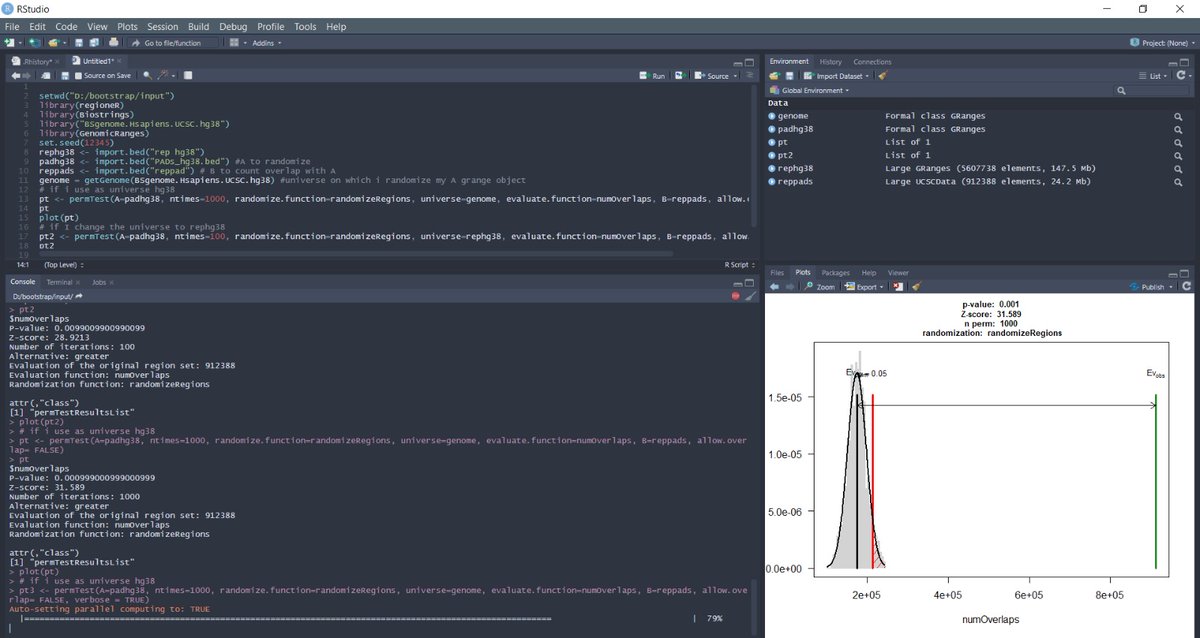Save the Untitled1 script from editor toolbar
This screenshot has width=1200, height=638.
tap(65, 76)
